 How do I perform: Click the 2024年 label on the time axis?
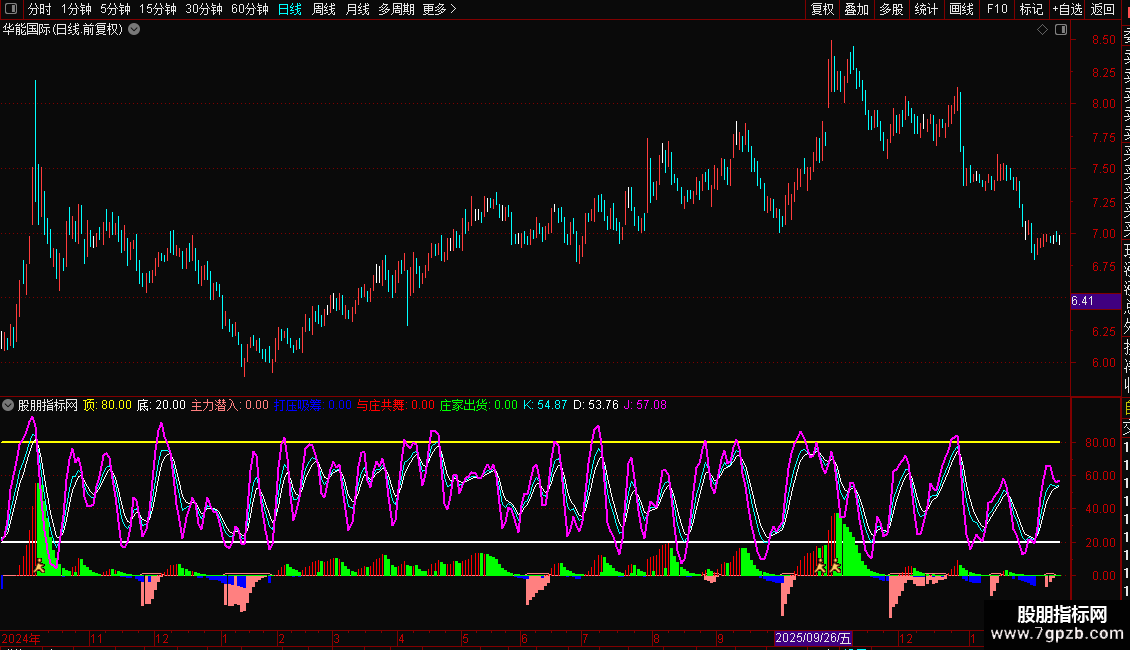coord(21,638)
